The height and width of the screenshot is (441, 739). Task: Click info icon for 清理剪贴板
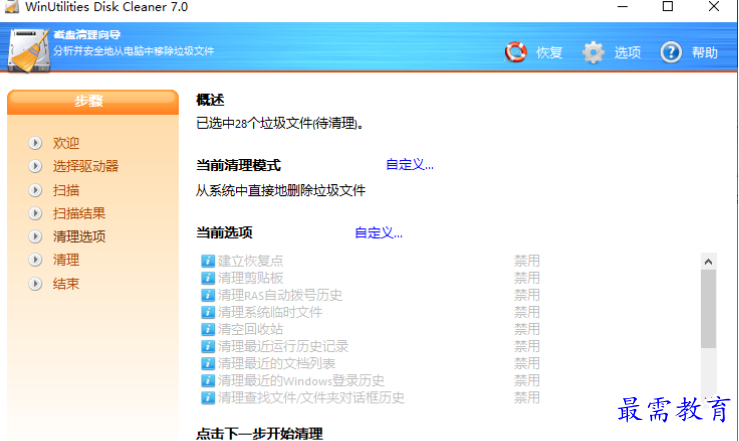pyautogui.click(x=208, y=278)
